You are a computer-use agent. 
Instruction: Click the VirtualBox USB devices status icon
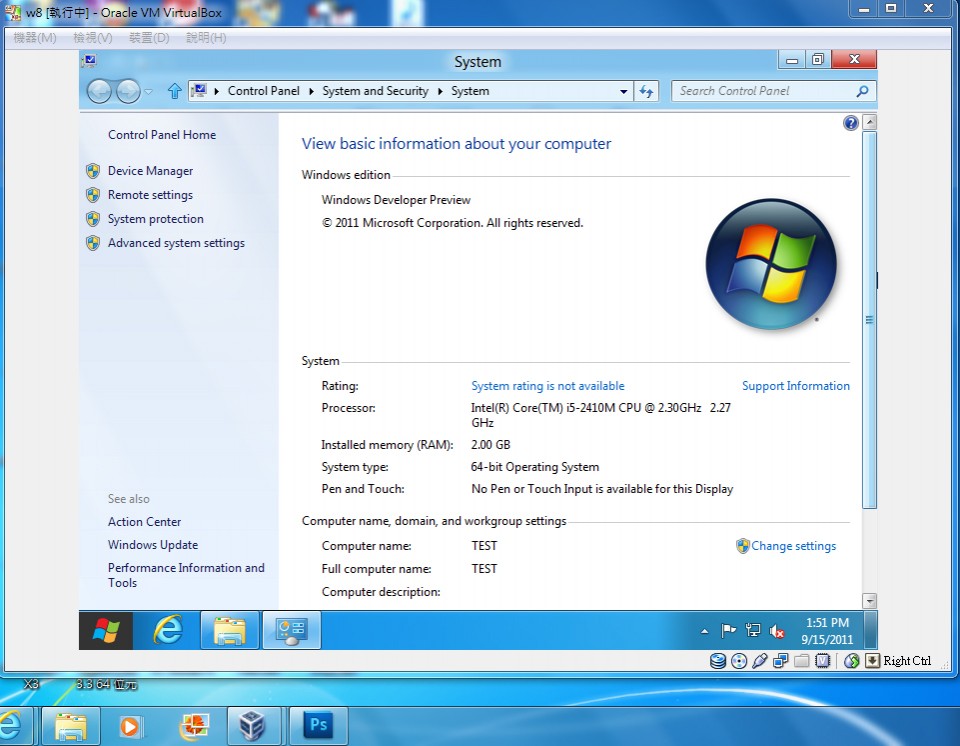(760, 660)
